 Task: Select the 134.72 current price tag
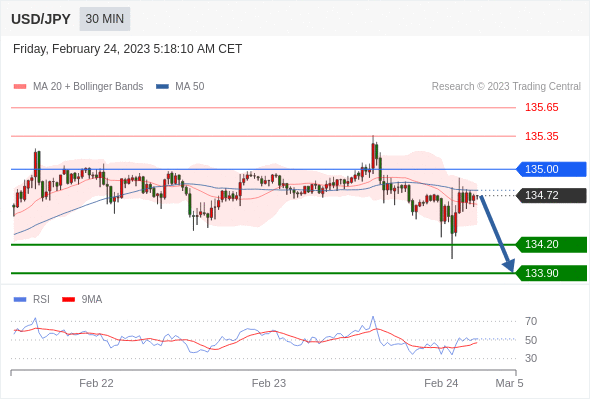(x=551, y=195)
